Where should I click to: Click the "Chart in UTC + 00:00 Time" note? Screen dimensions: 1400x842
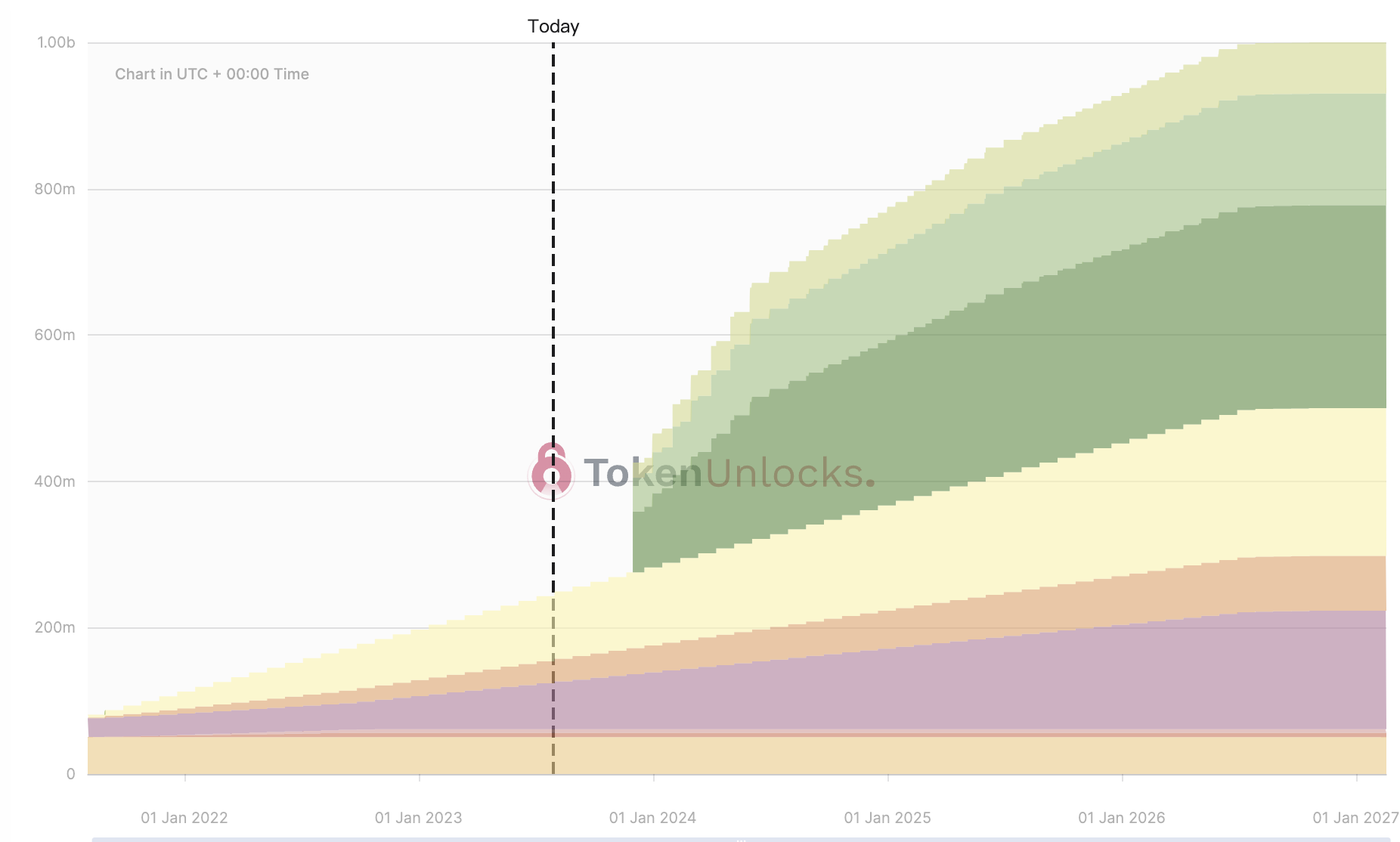click(x=212, y=74)
